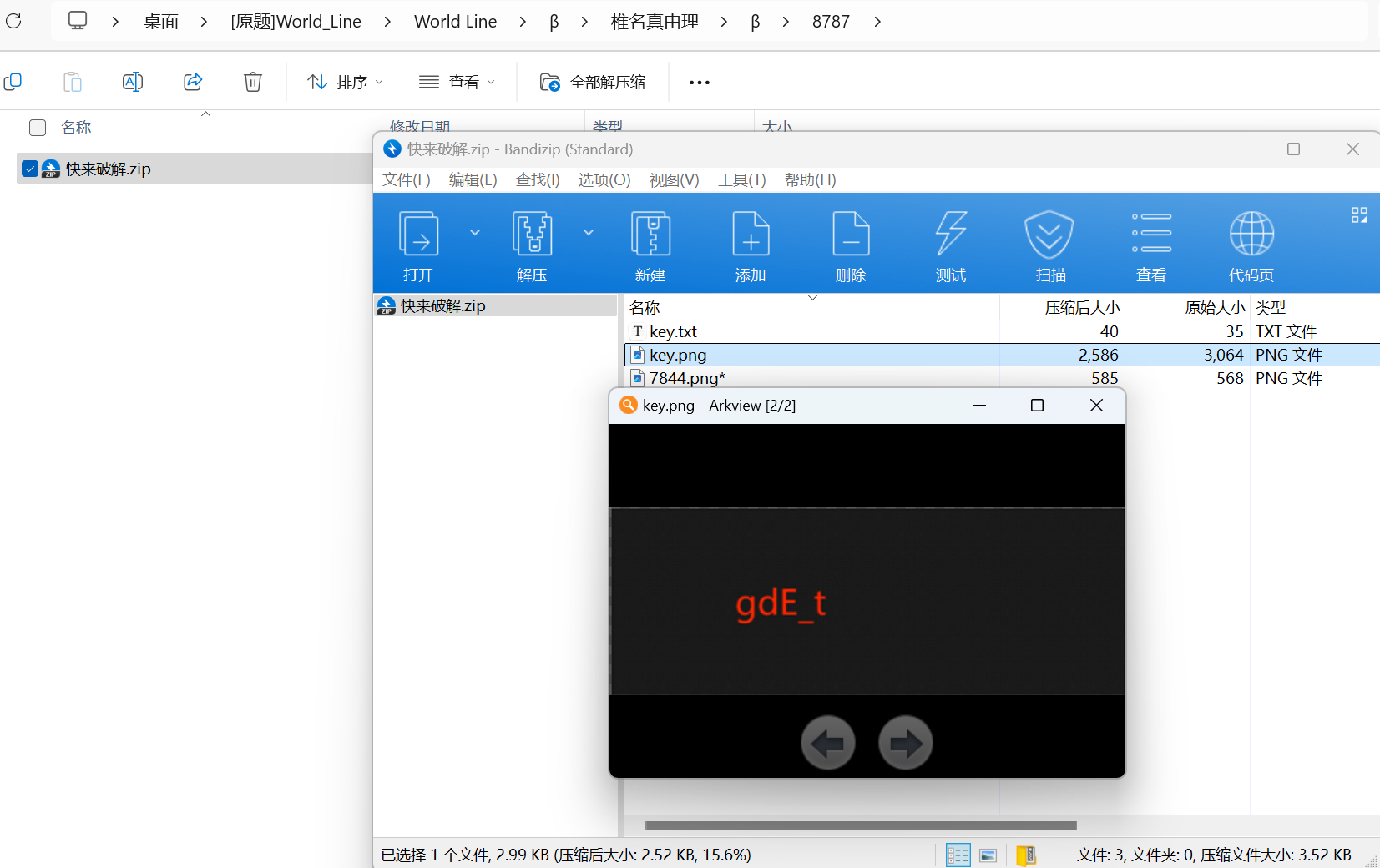Image resolution: width=1380 pixels, height=868 pixels.
Task: Open the 查看 view dropdown in Explorer
Action: pos(457,82)
